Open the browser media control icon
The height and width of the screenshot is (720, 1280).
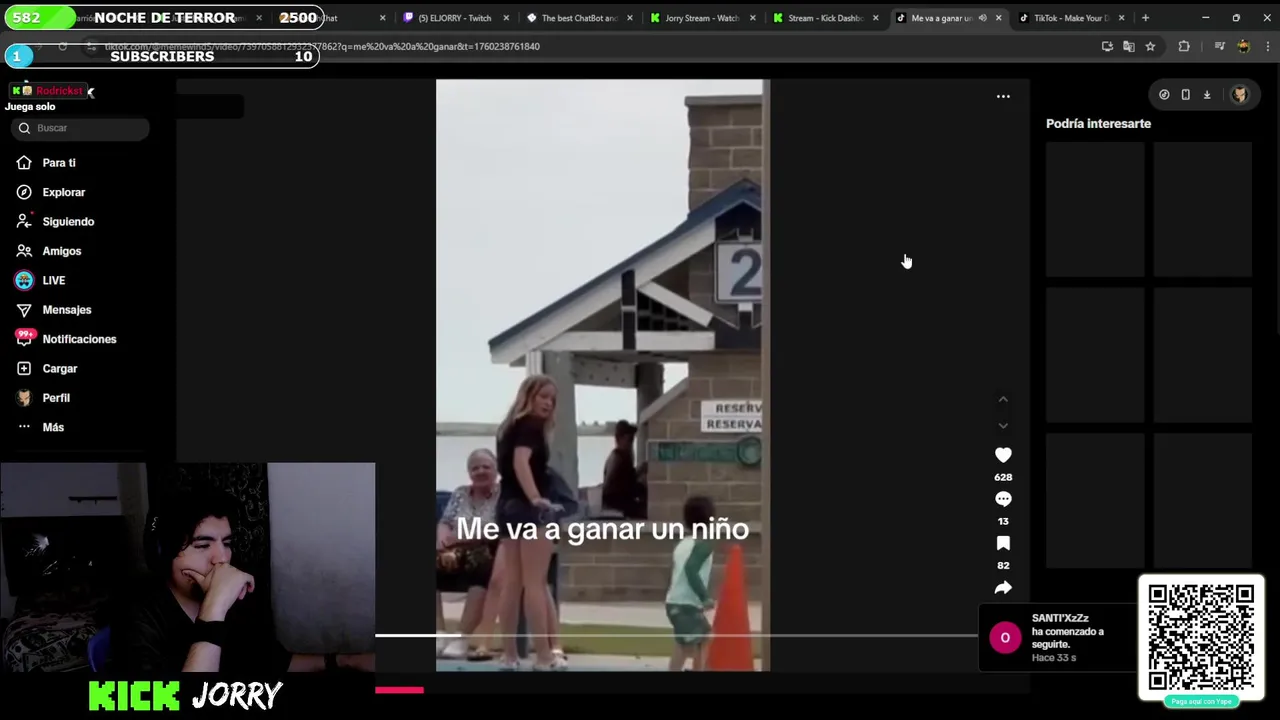1219,47
